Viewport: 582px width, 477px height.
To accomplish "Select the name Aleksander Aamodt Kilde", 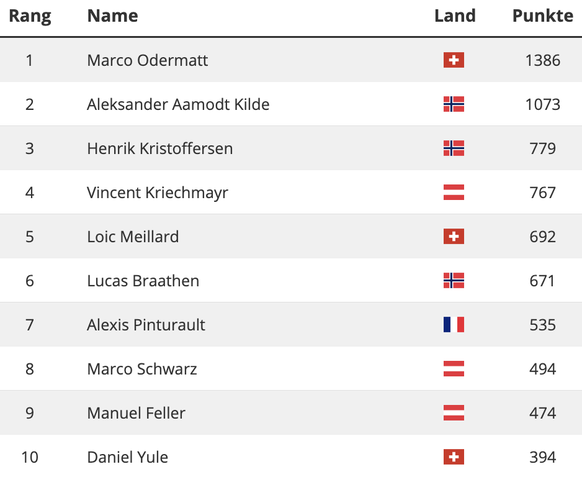I will 178,104.
